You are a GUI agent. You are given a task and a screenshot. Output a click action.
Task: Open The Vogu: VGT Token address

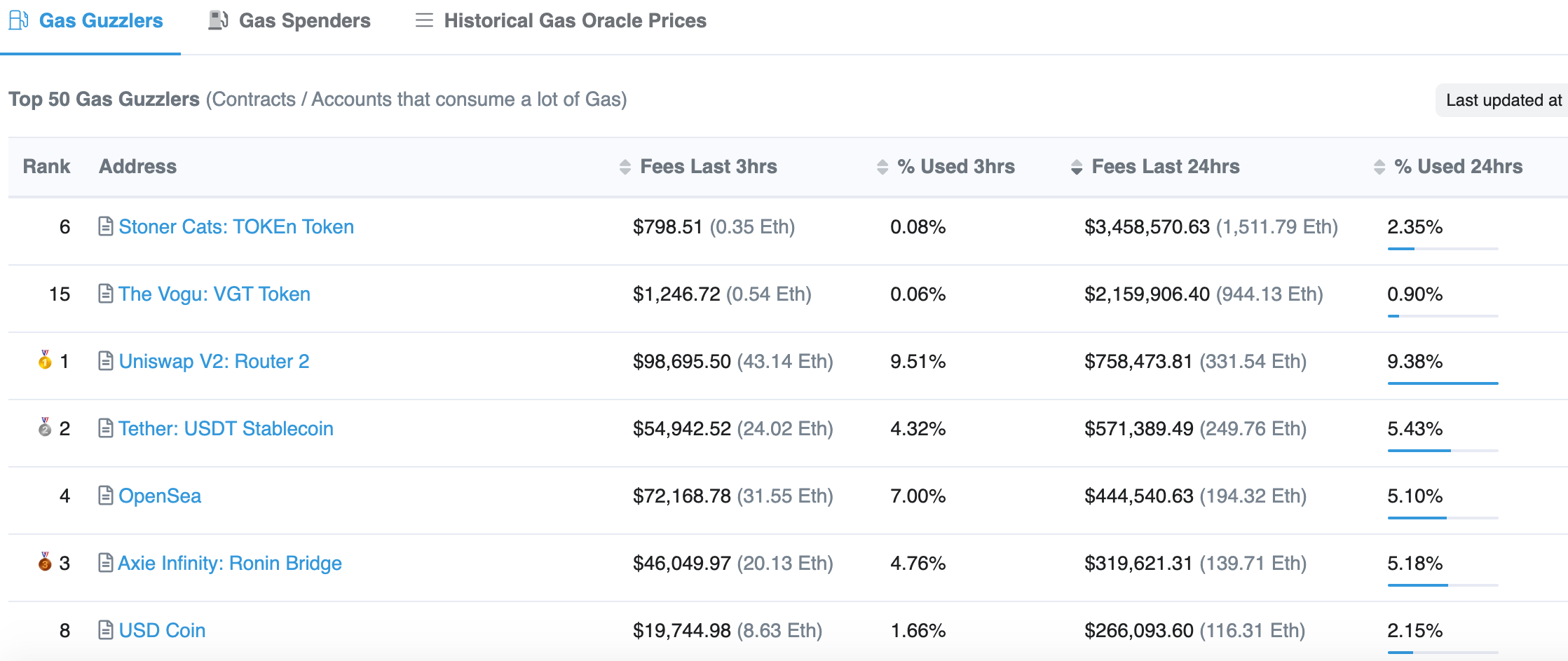214,294
